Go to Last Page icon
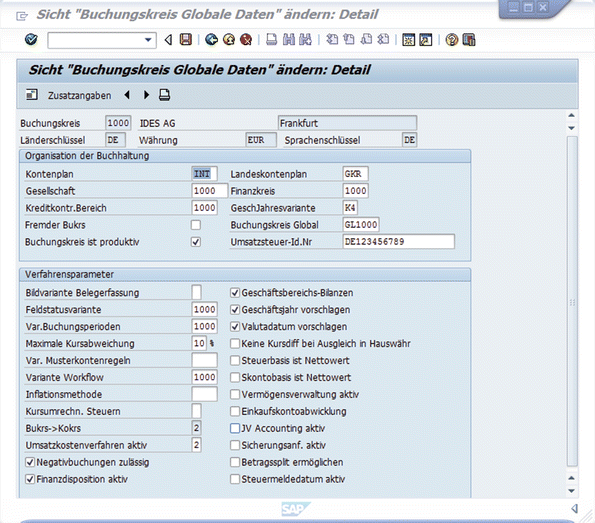This screenshot has width=595, height=523. (x=383, y=39)
